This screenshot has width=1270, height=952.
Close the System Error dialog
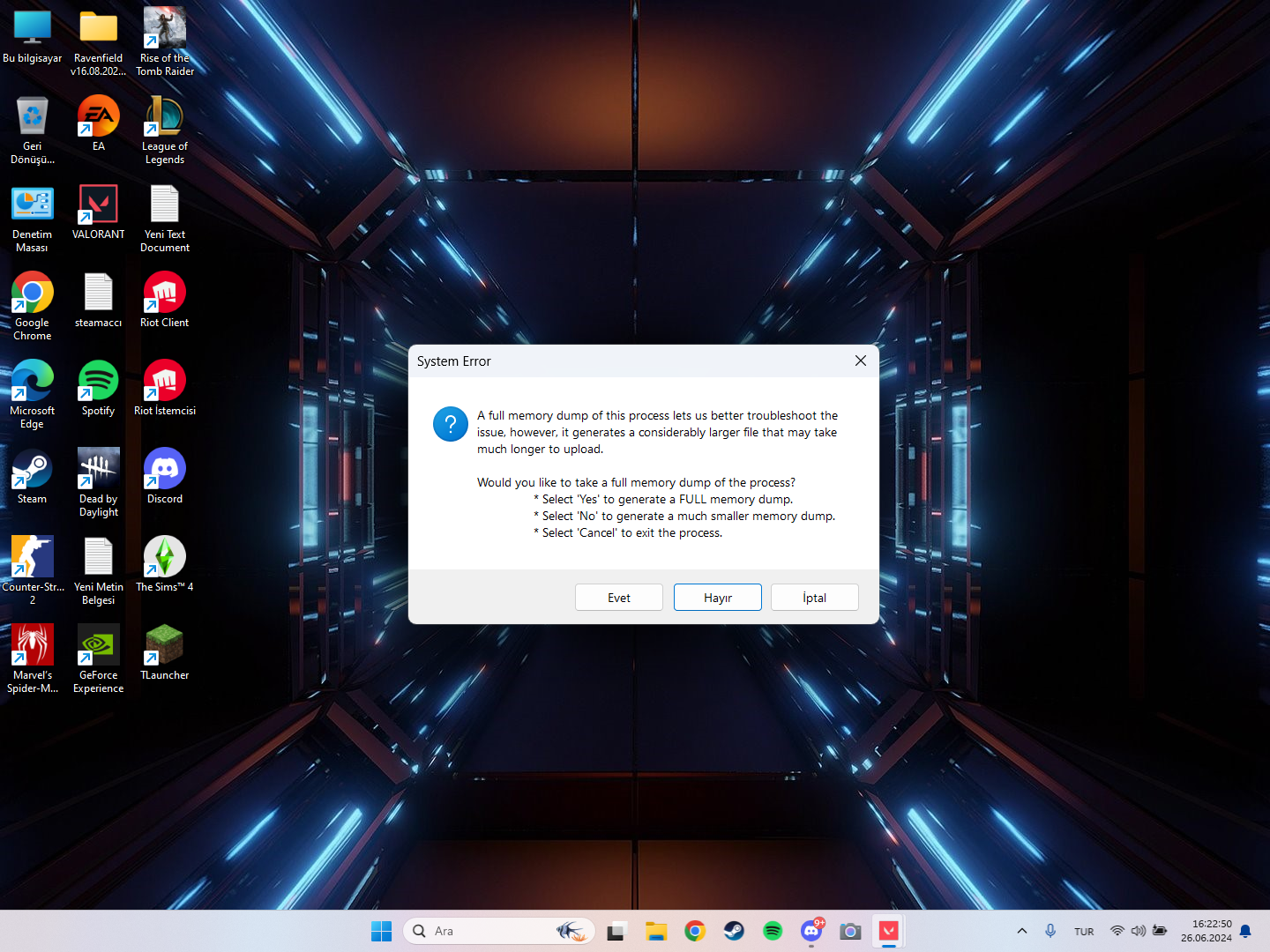click(861, 361)
